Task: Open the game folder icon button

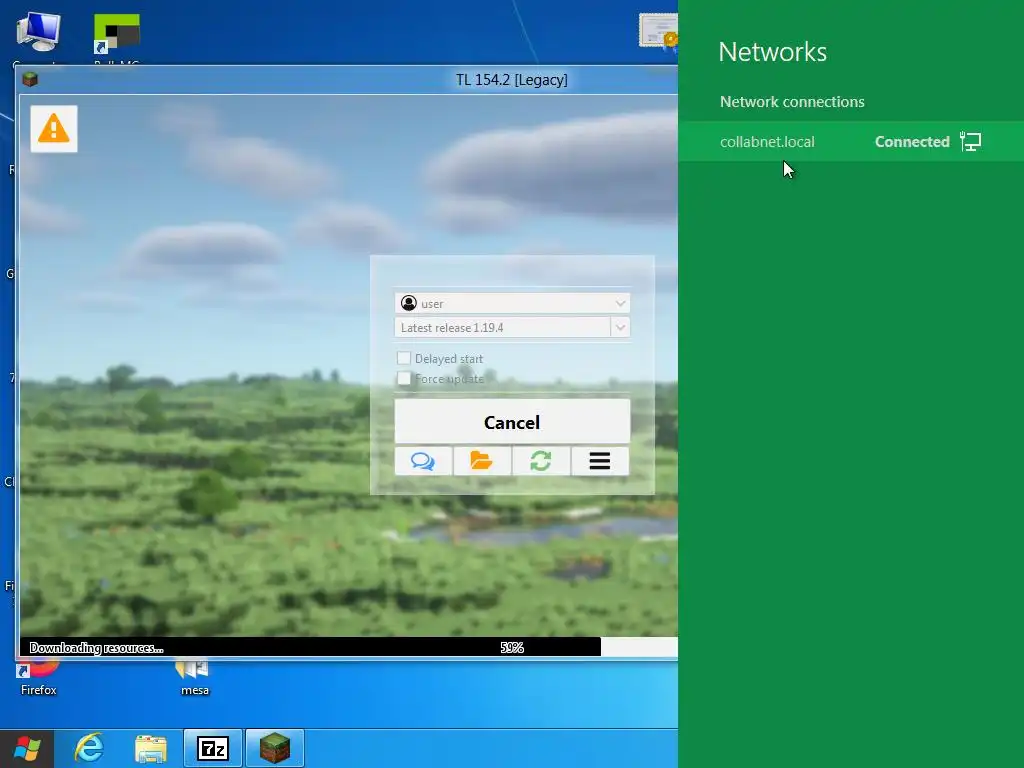Action: pos(482,461)
